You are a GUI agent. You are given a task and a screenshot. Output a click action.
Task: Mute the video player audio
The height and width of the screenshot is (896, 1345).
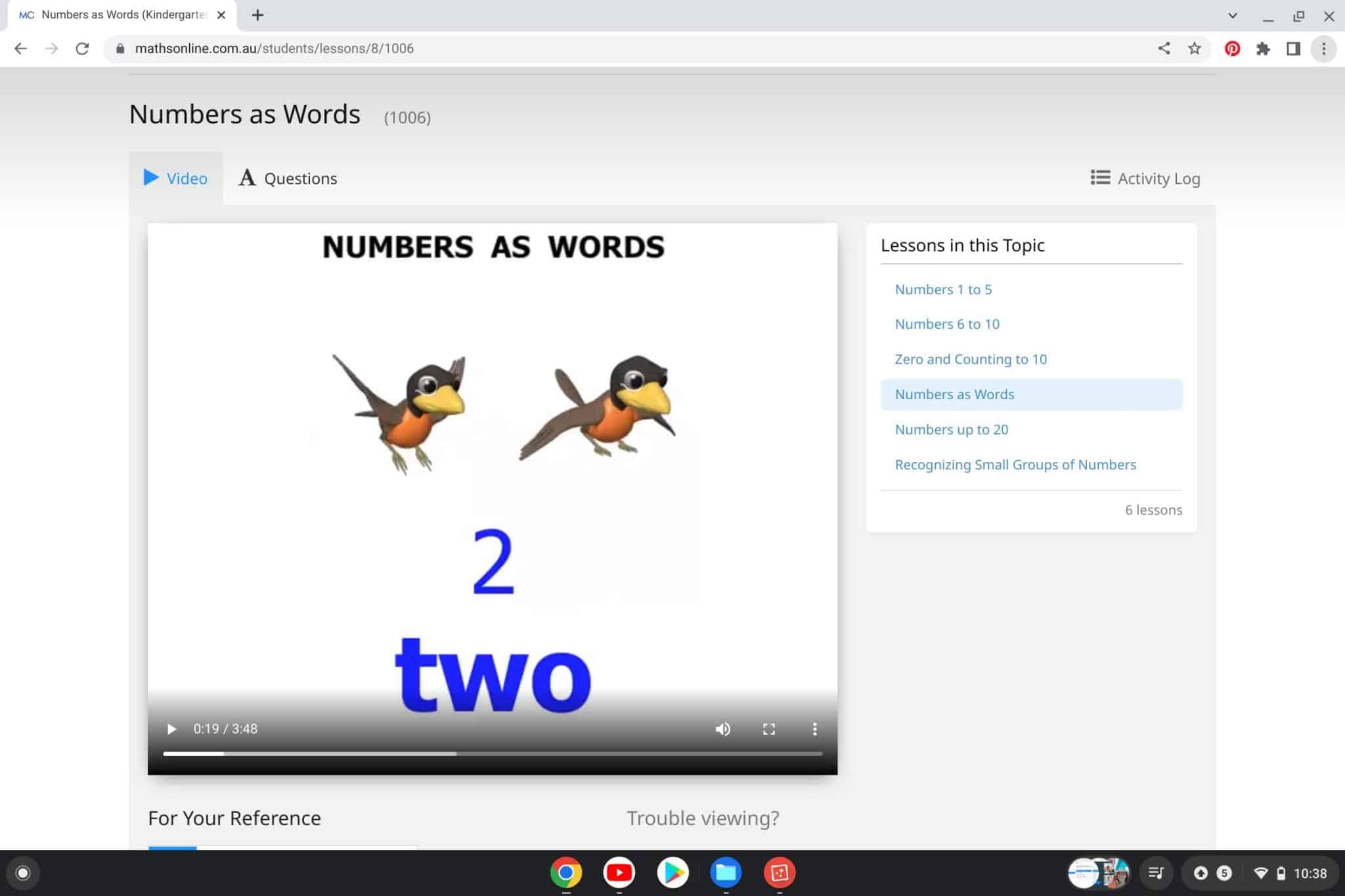point(722,729)
